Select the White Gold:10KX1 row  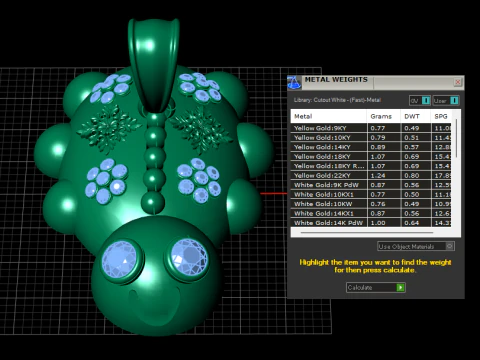point(371,194)
